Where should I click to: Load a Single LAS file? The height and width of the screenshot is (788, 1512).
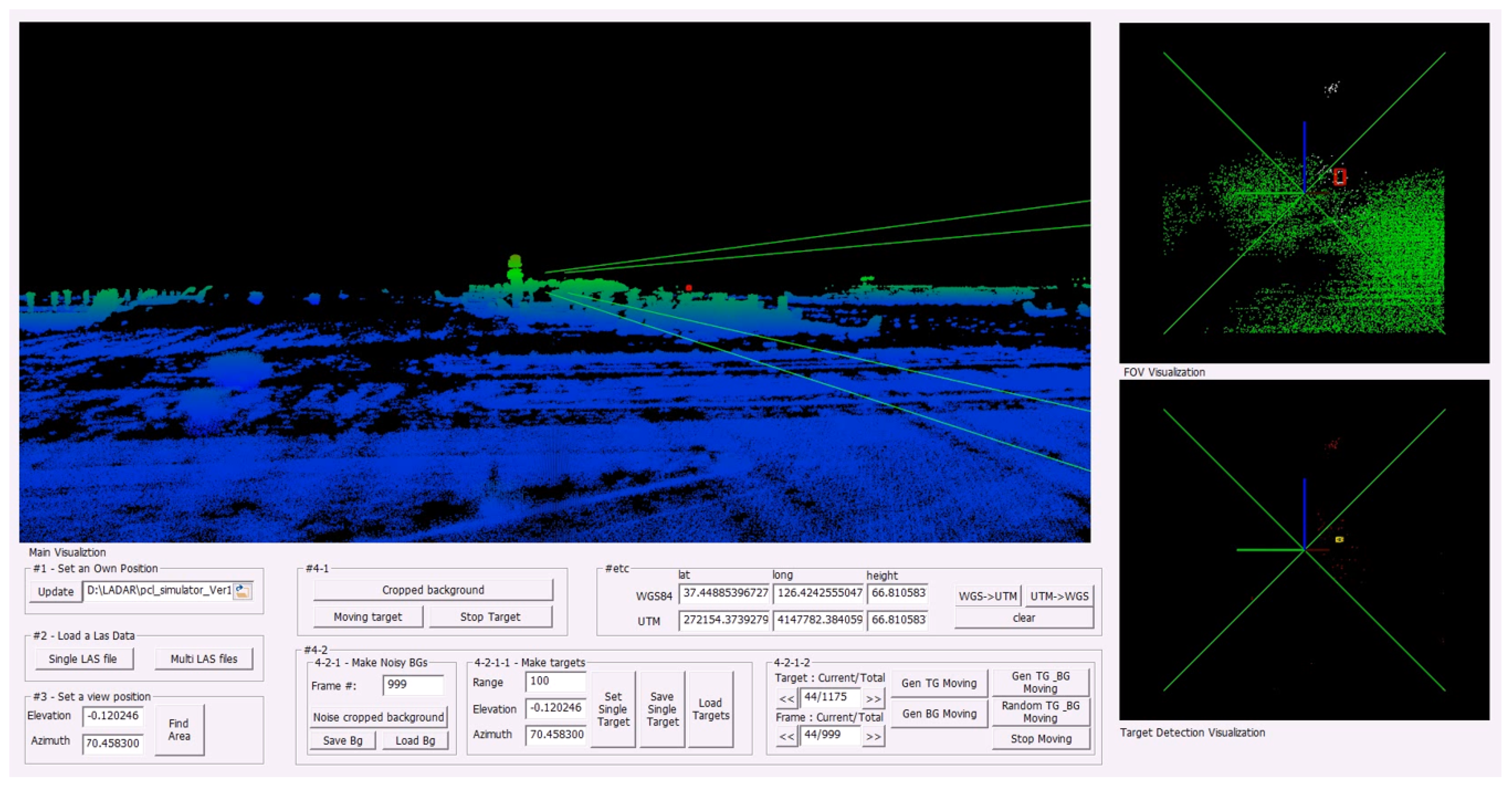83,659
